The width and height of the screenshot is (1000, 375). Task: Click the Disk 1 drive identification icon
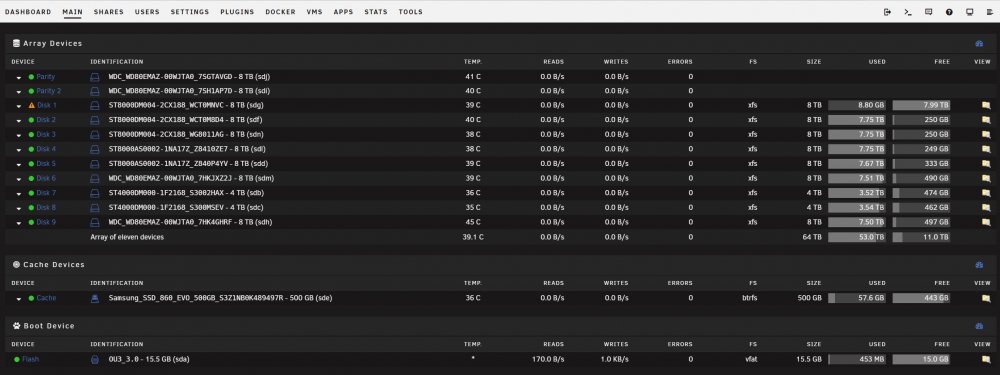coord(95,105)
